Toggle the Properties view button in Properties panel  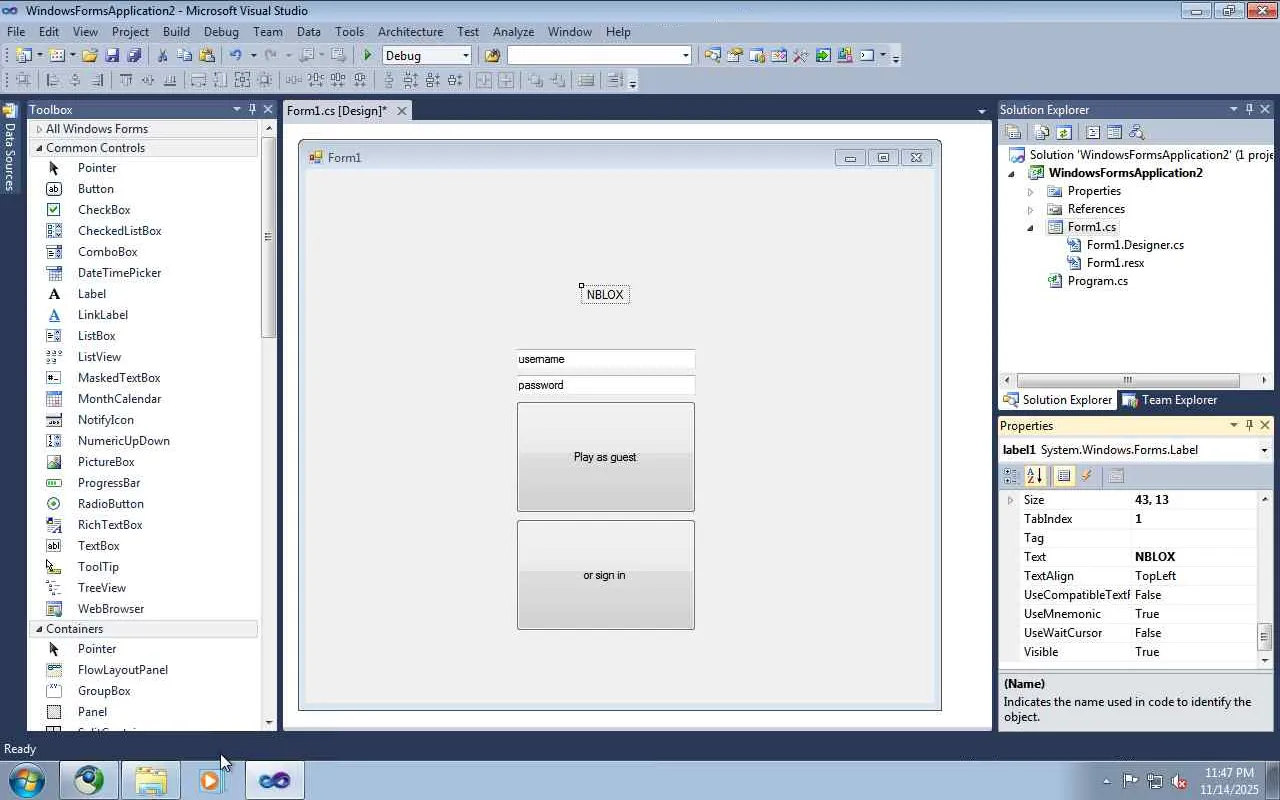pyautogui.click(x=1064, y=476)
